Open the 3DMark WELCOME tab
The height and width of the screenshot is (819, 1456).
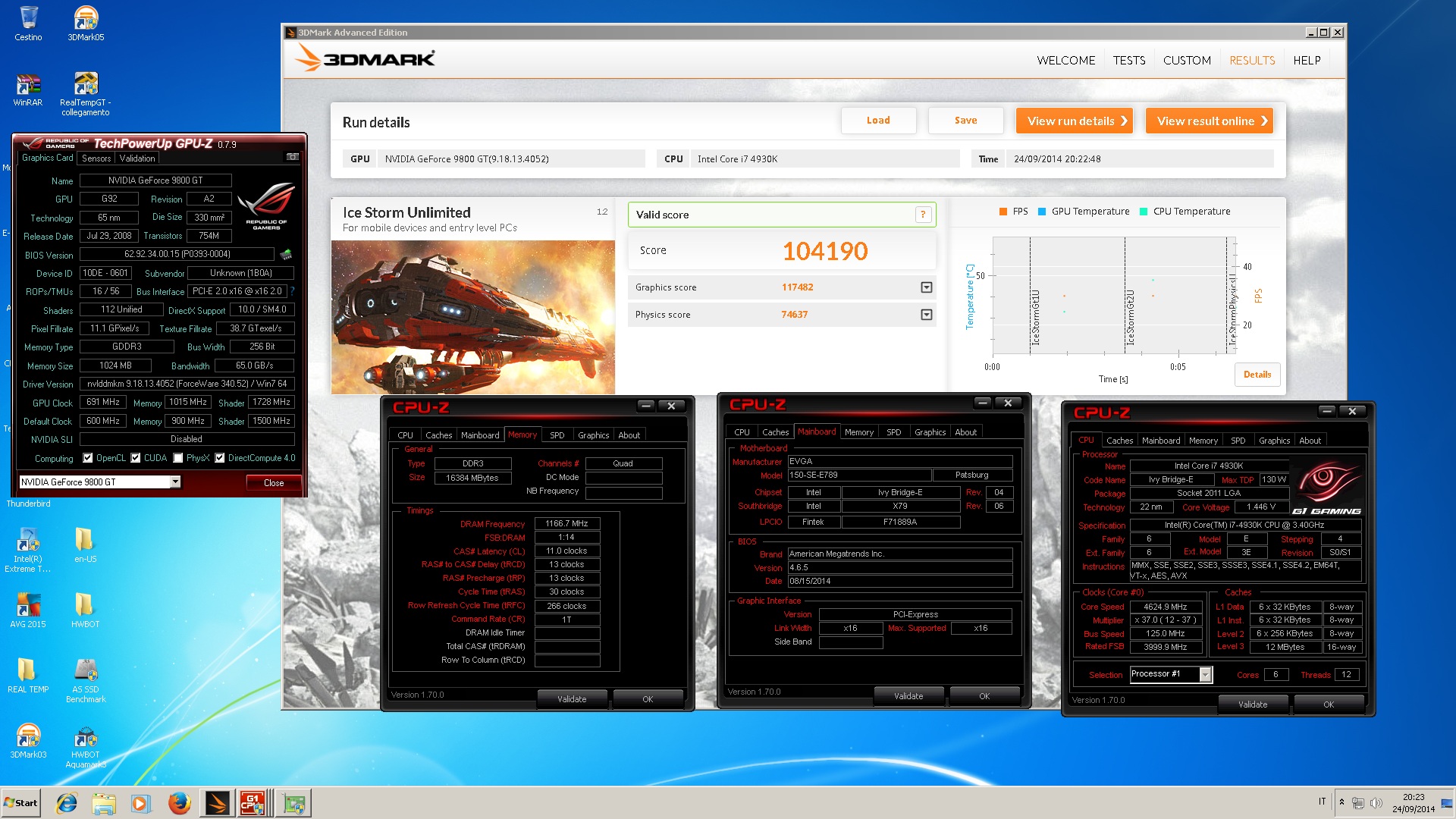click(1066, 61)
